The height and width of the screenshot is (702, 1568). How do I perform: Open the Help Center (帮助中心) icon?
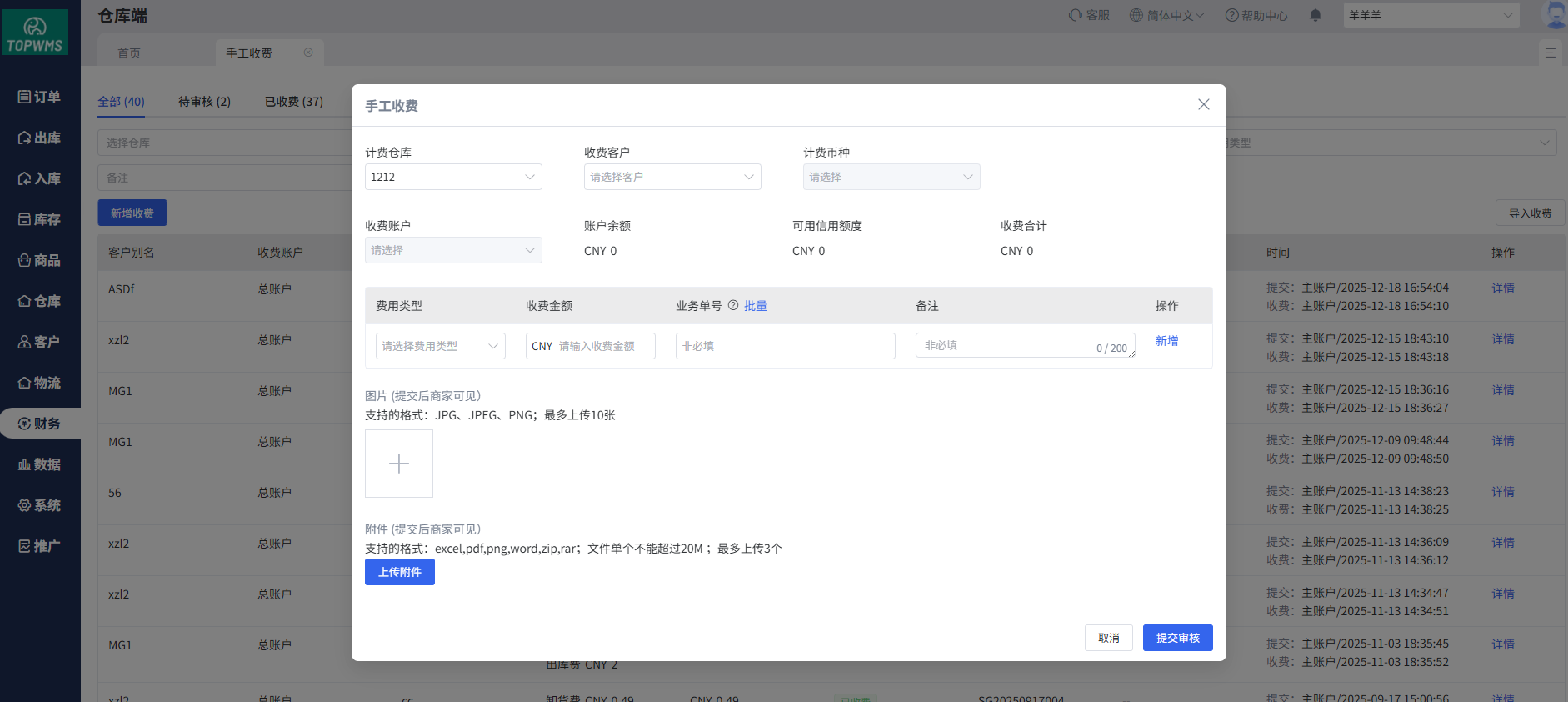pyautogui.click(x=1231, y=15)
